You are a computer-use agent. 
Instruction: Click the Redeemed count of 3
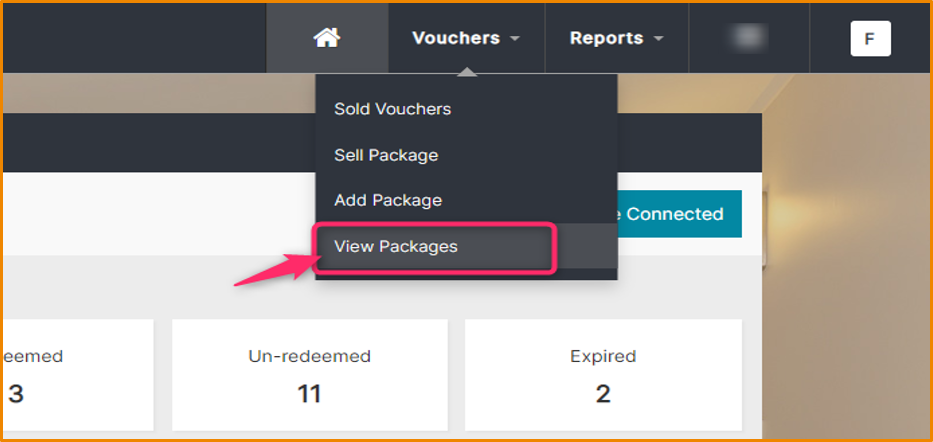[16, 393]
